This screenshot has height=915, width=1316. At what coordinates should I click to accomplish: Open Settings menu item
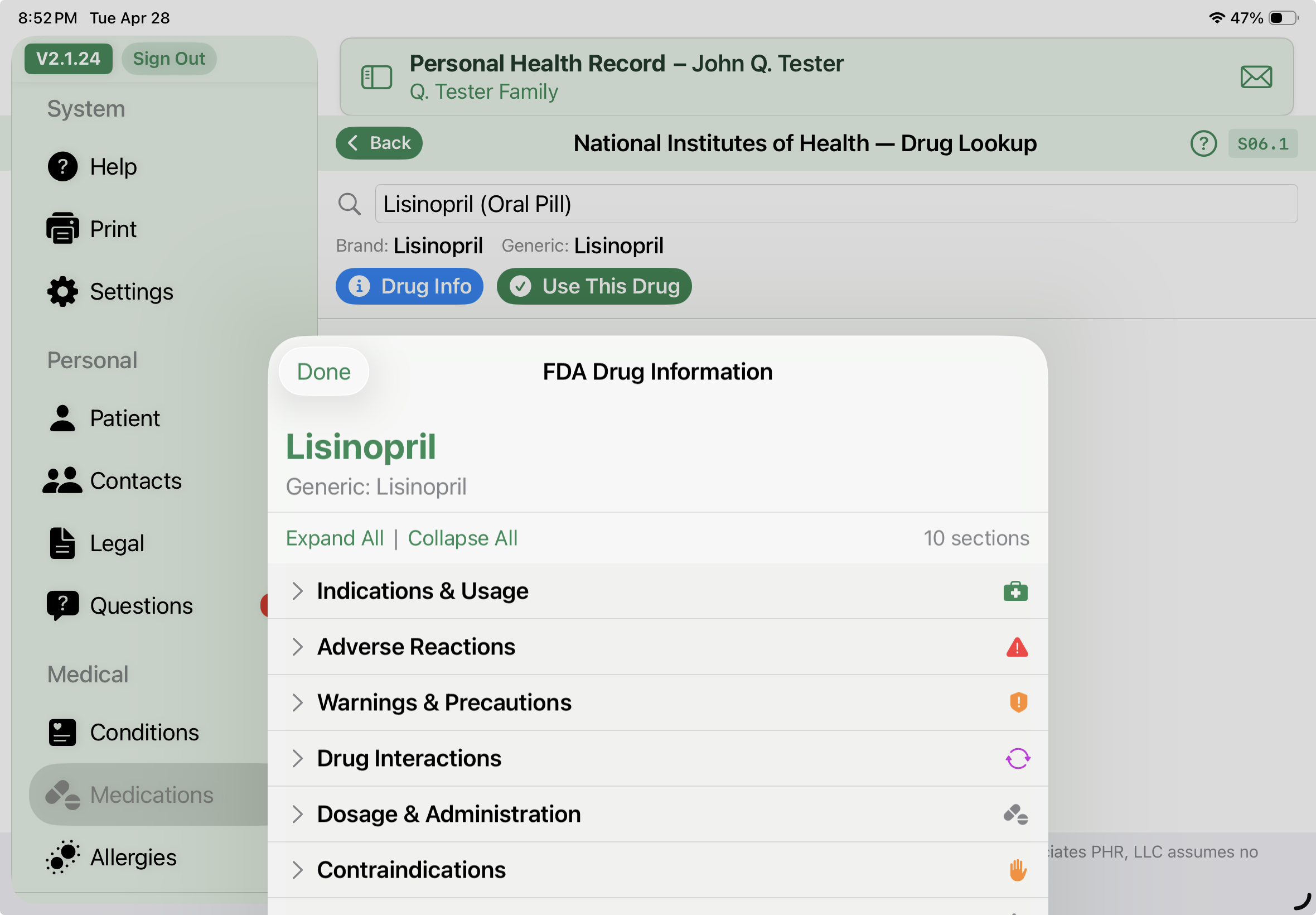[x=132, y=292]
